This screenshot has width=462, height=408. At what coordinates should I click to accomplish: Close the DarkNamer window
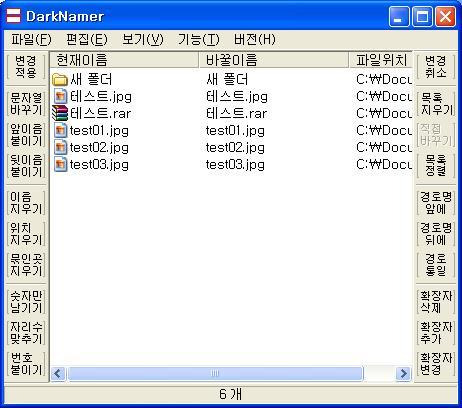(x=445, y=16)
